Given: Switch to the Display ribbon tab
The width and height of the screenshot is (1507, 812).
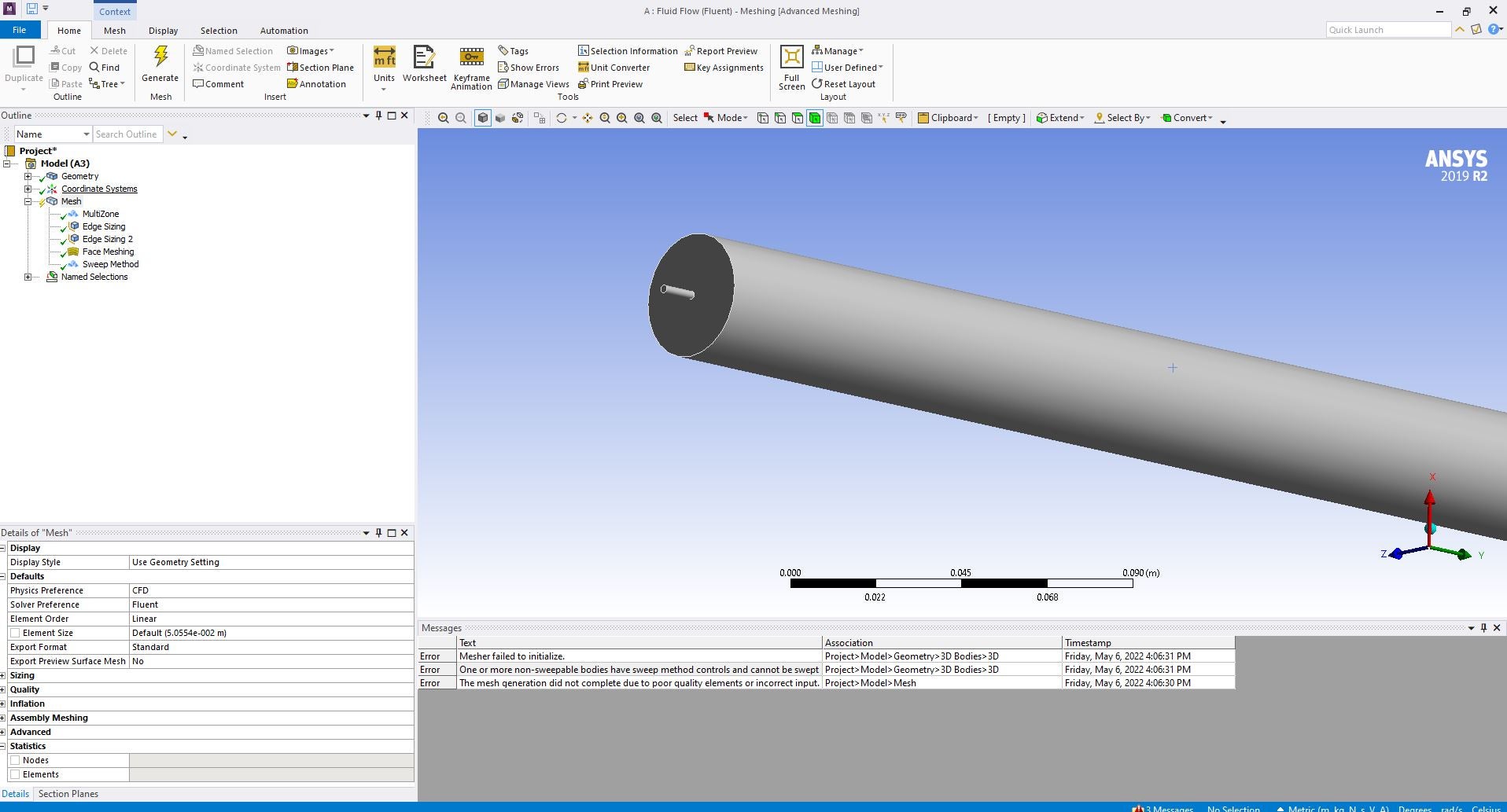Looking at the screenshot, I should (x=163, y=31).
